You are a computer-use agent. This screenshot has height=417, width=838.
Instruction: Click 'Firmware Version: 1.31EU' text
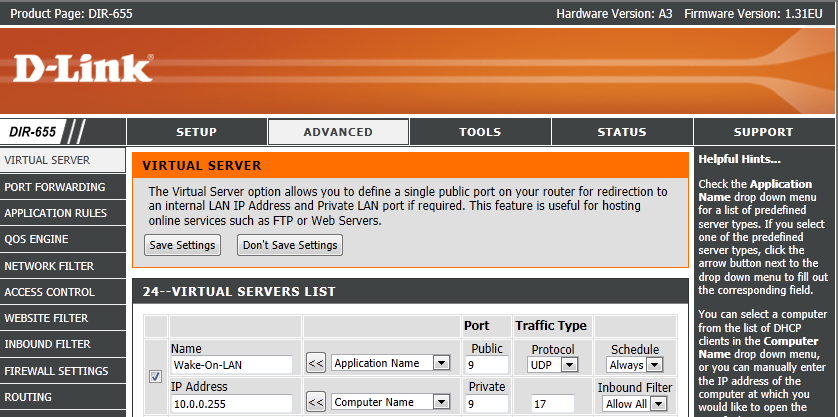tap(753, 13)
